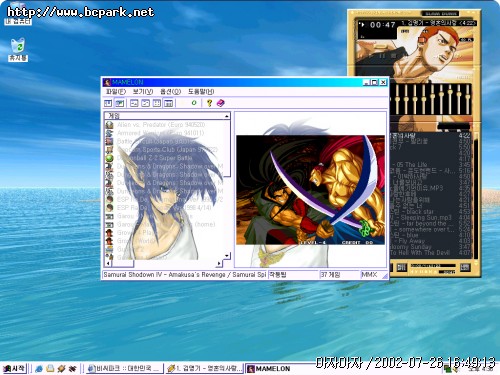Open the 도움말(H) menu in MAMELON
The image size is (500, 375).
[201, 91]
